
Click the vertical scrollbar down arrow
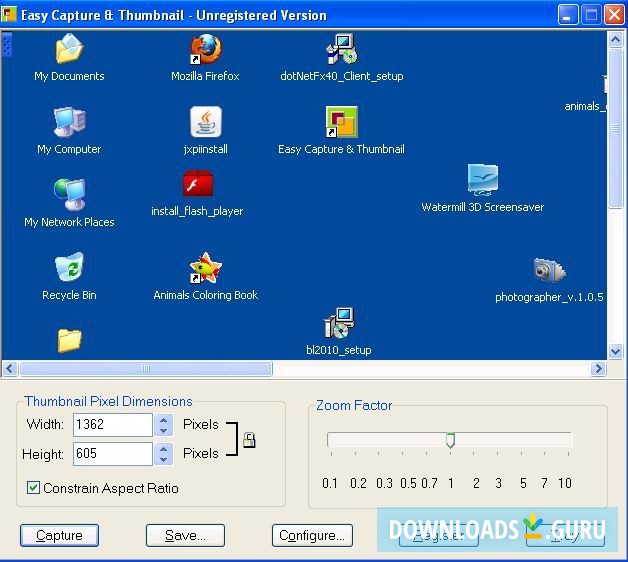615,352
